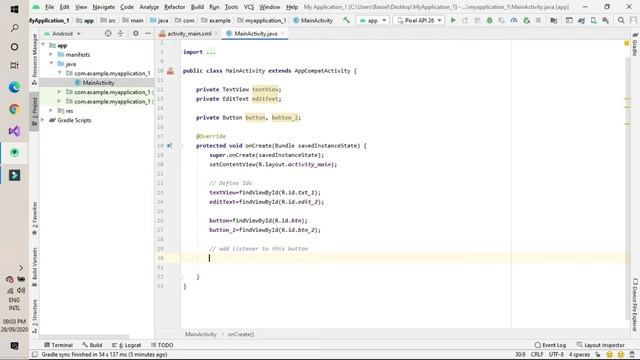640x360 pixels.
Task: Open the app run configuration dropdown
Action: (x=372, y=20)
